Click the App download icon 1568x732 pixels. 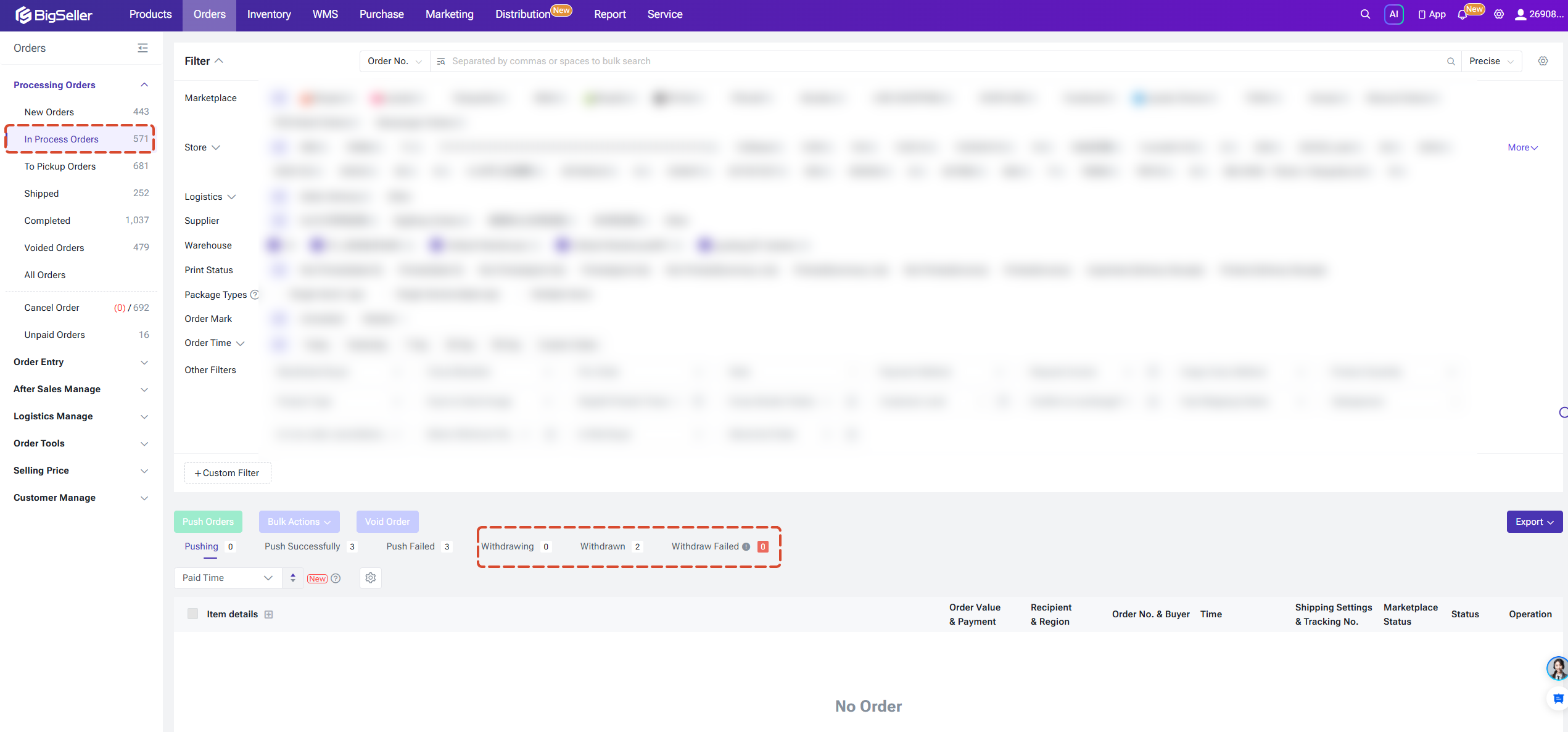(1432, 14)
